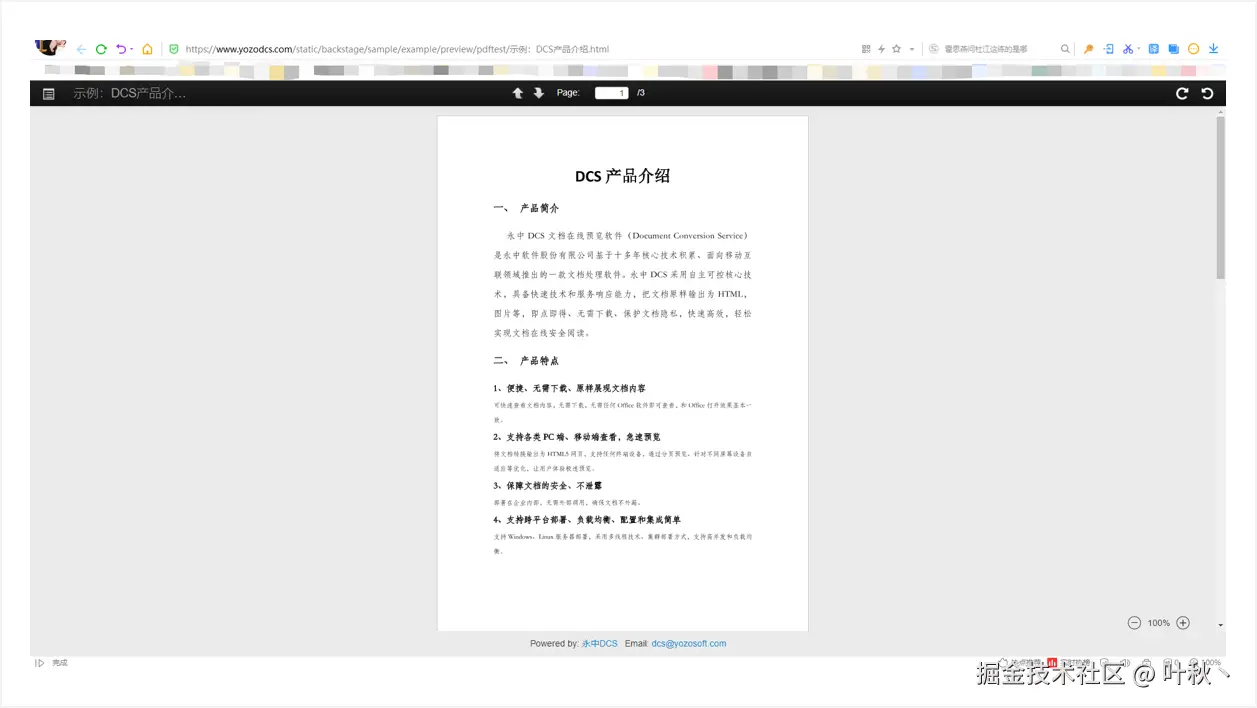The image size is (1257, 708).
Task: Click the next page down arrow
Action: pyautogui.click(x=538, y=92)
